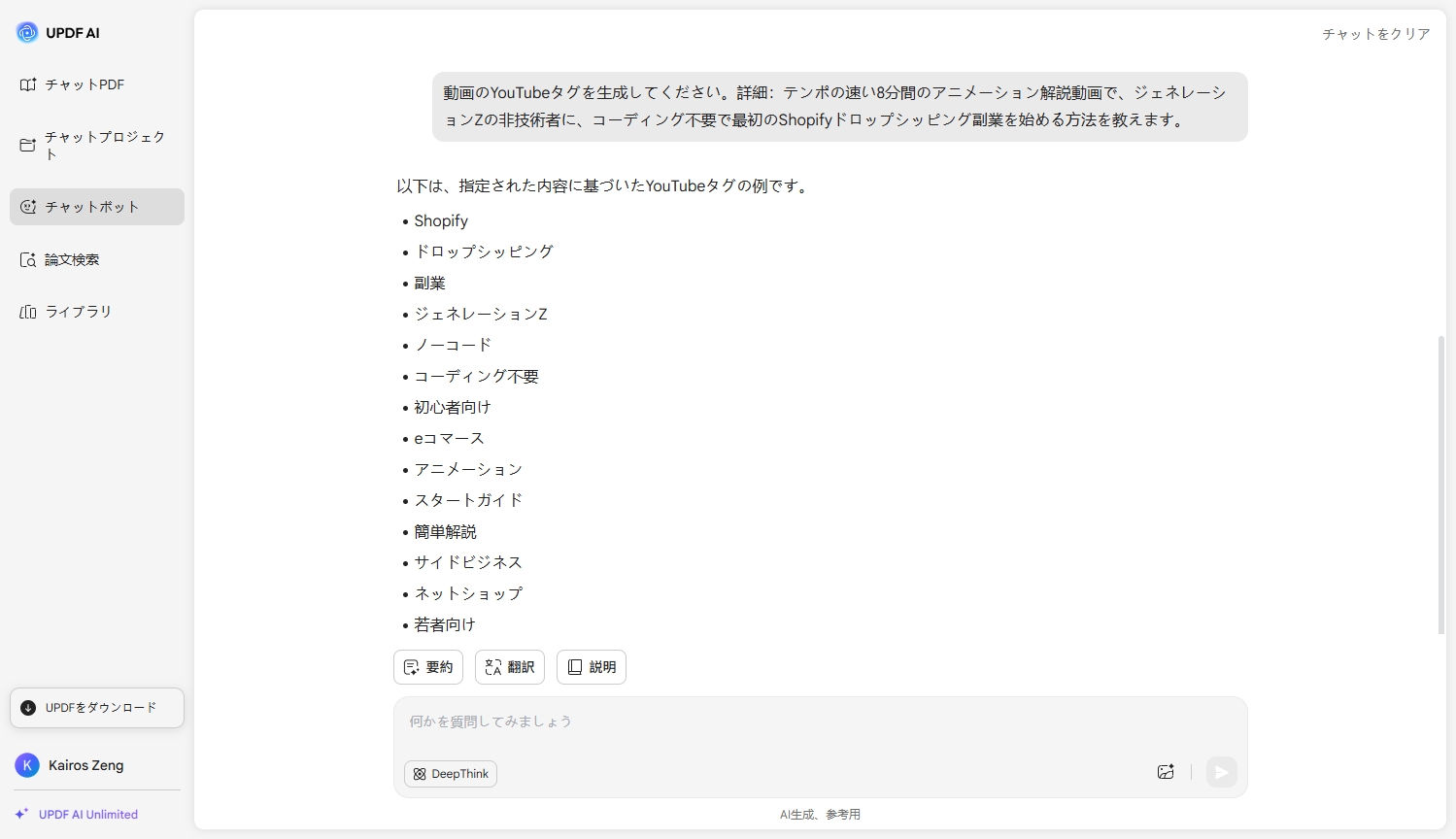Click the ネットショップ tag text
Viewport: 1456px width, 839px height.
[x=469, y=593]
